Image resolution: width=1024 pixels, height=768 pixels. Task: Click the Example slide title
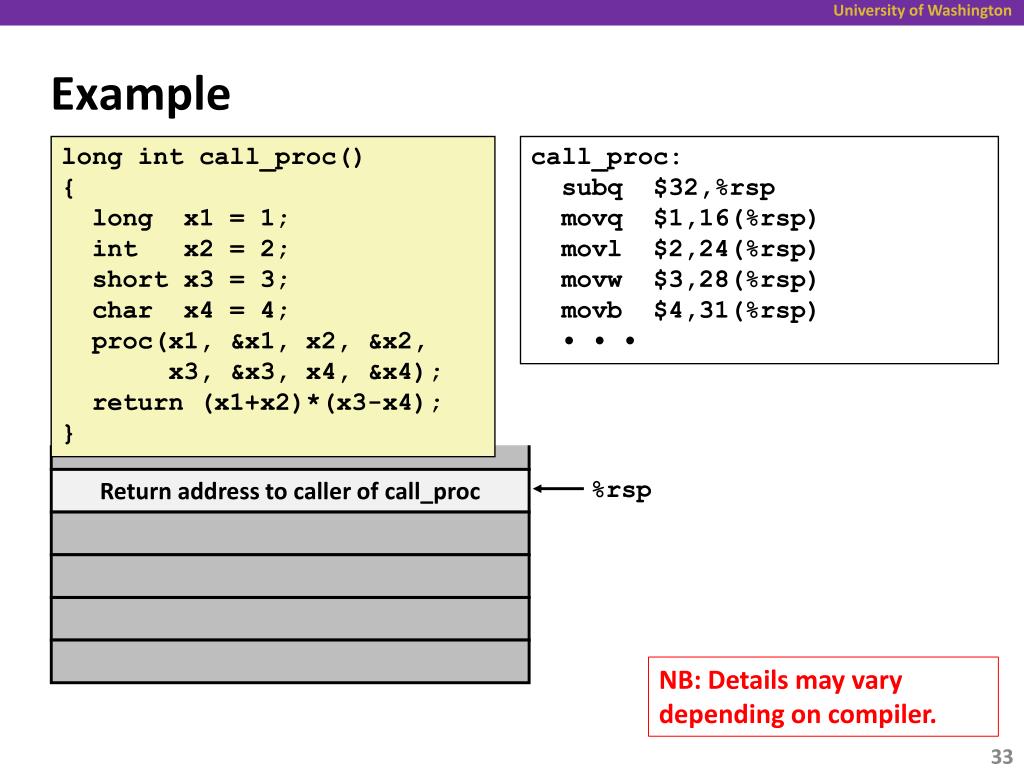click(141, 95)
